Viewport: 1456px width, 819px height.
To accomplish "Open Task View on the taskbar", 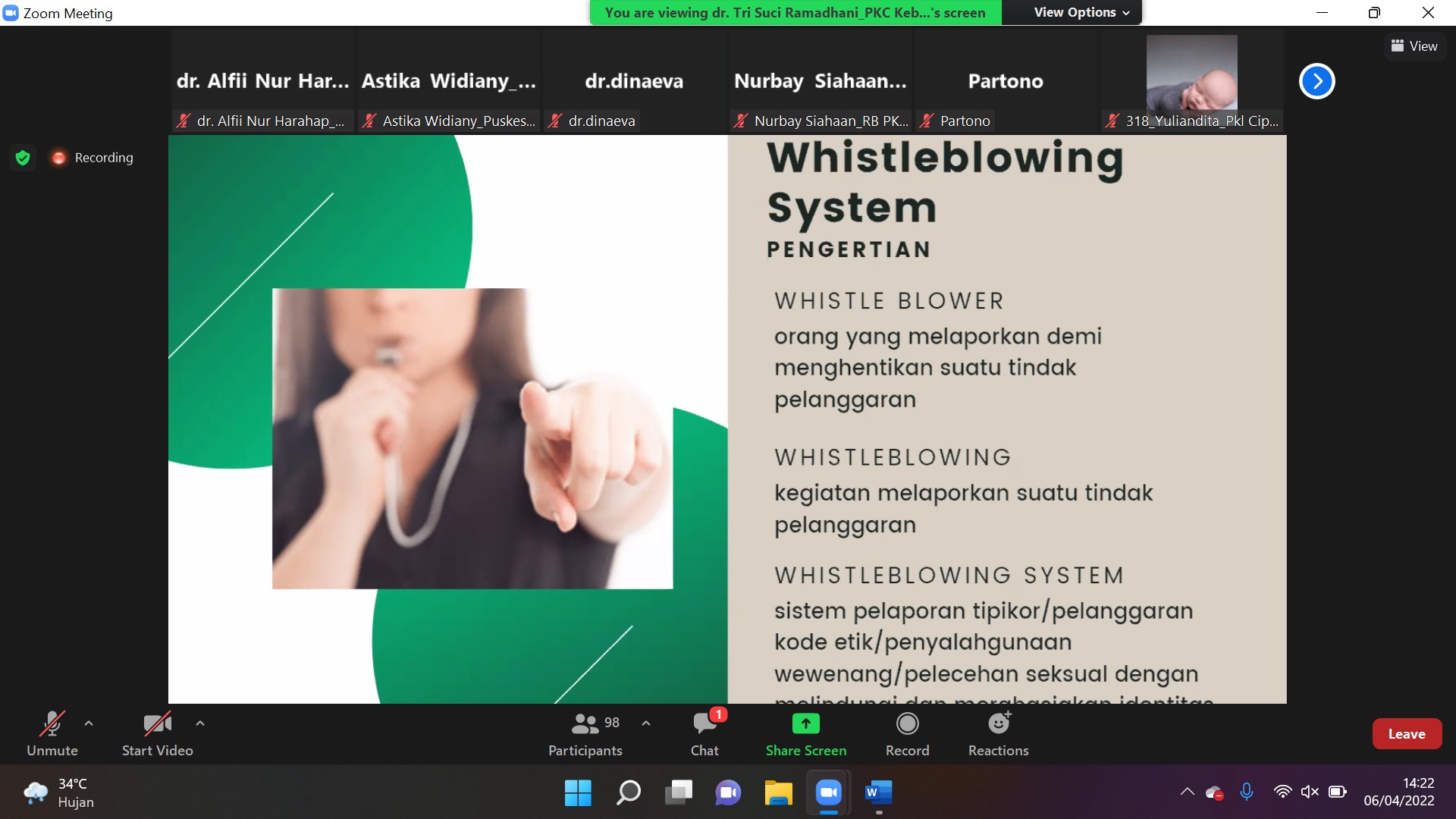I will 678,793.
